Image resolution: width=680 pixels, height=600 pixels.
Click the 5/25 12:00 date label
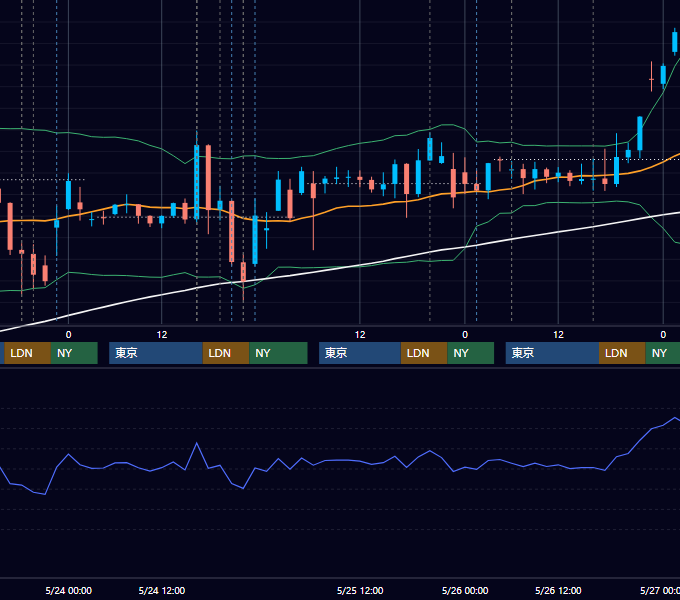360,590
